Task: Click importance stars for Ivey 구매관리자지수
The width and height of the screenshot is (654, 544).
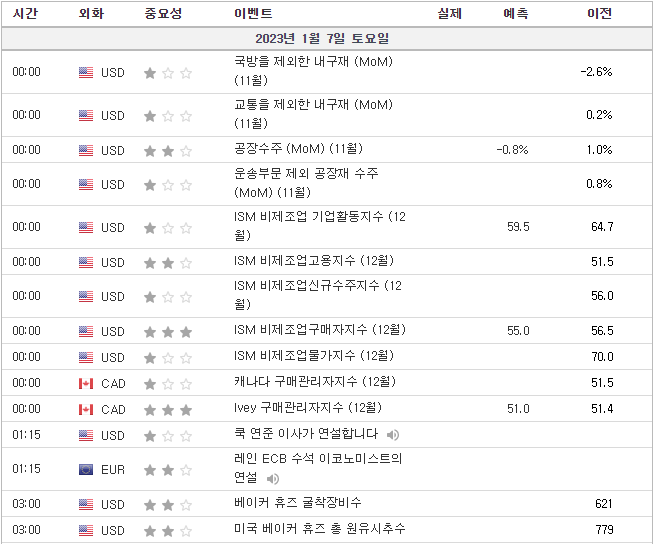Action: click(x=168, y=410)
